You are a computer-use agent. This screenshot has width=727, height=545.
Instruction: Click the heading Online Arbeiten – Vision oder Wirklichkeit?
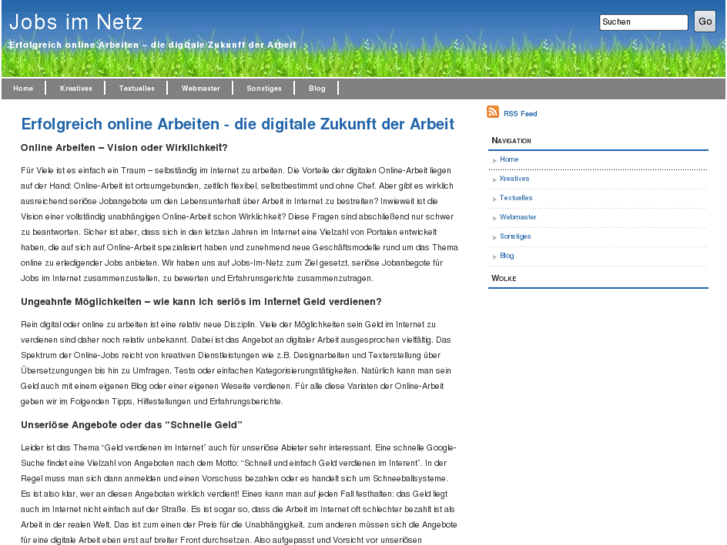124,147
